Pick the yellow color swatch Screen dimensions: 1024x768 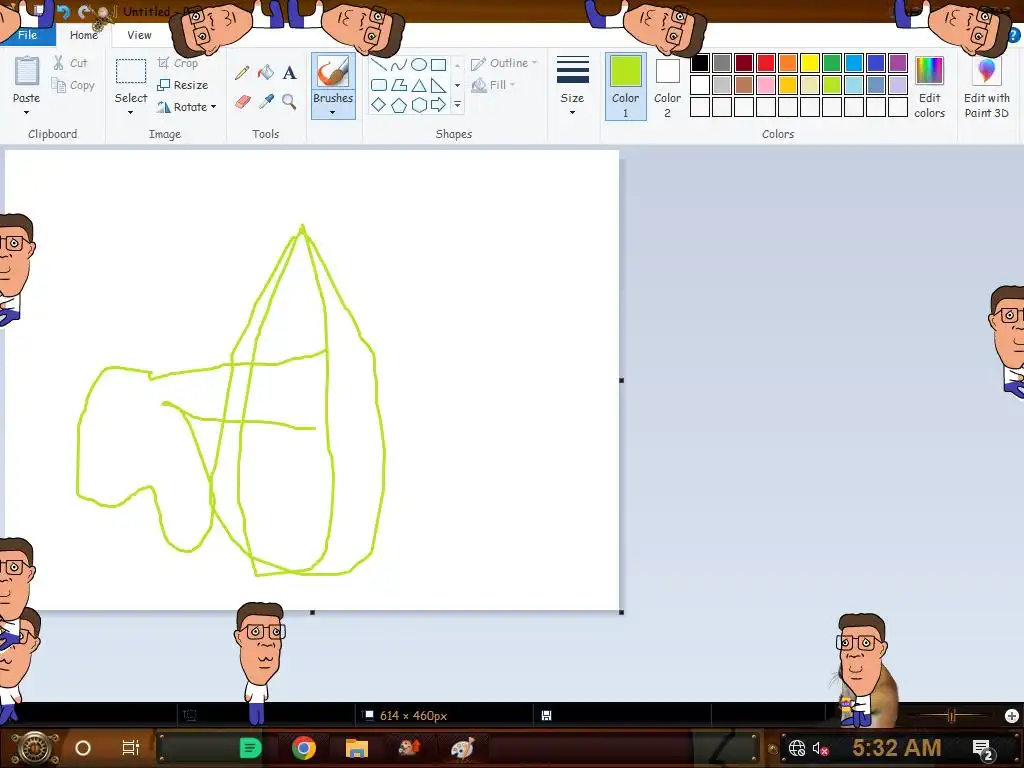(810, 63)
